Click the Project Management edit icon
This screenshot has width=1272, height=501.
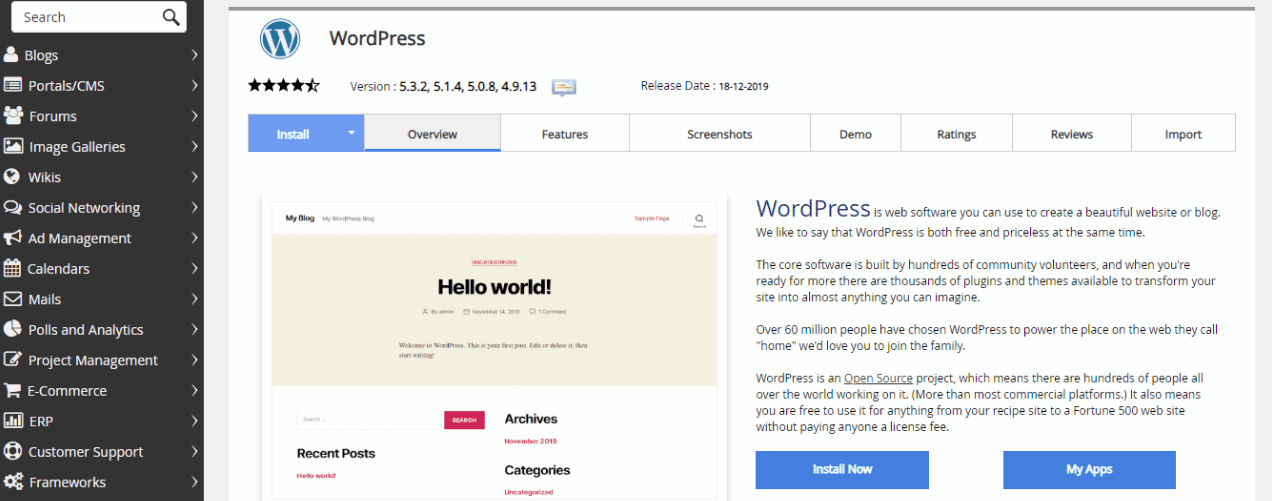12,360
